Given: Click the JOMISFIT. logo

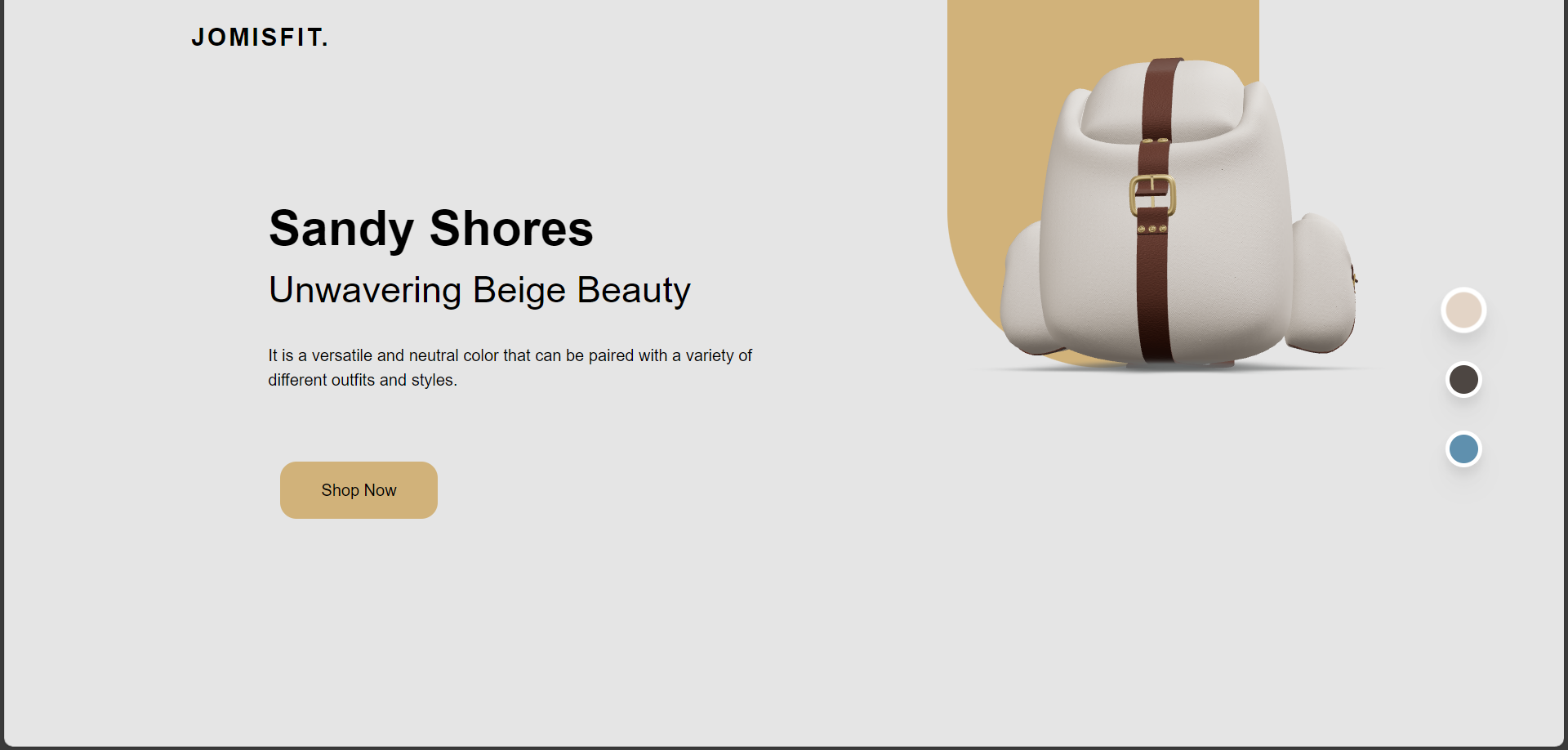Looking at the screenshot, I should [x=259, y=38].
